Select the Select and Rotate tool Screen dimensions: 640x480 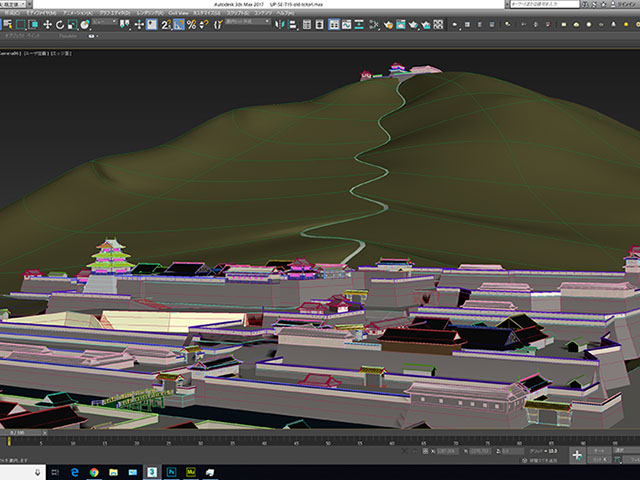click(x=61, y=24)
